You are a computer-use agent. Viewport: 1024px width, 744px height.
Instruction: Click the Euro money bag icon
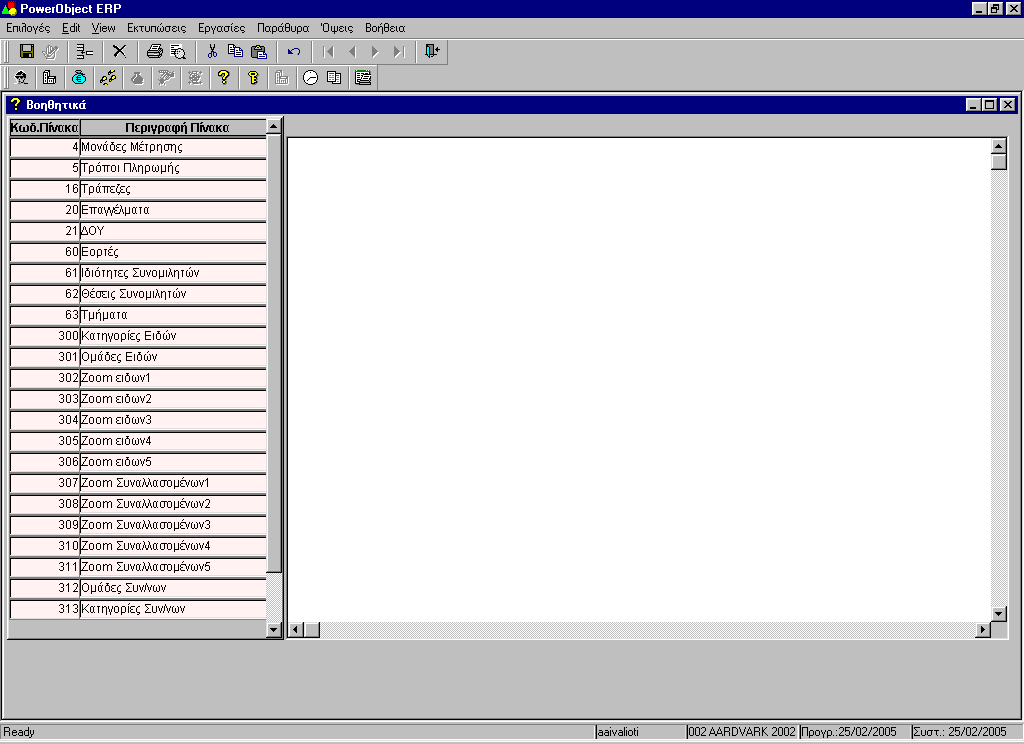79,77
